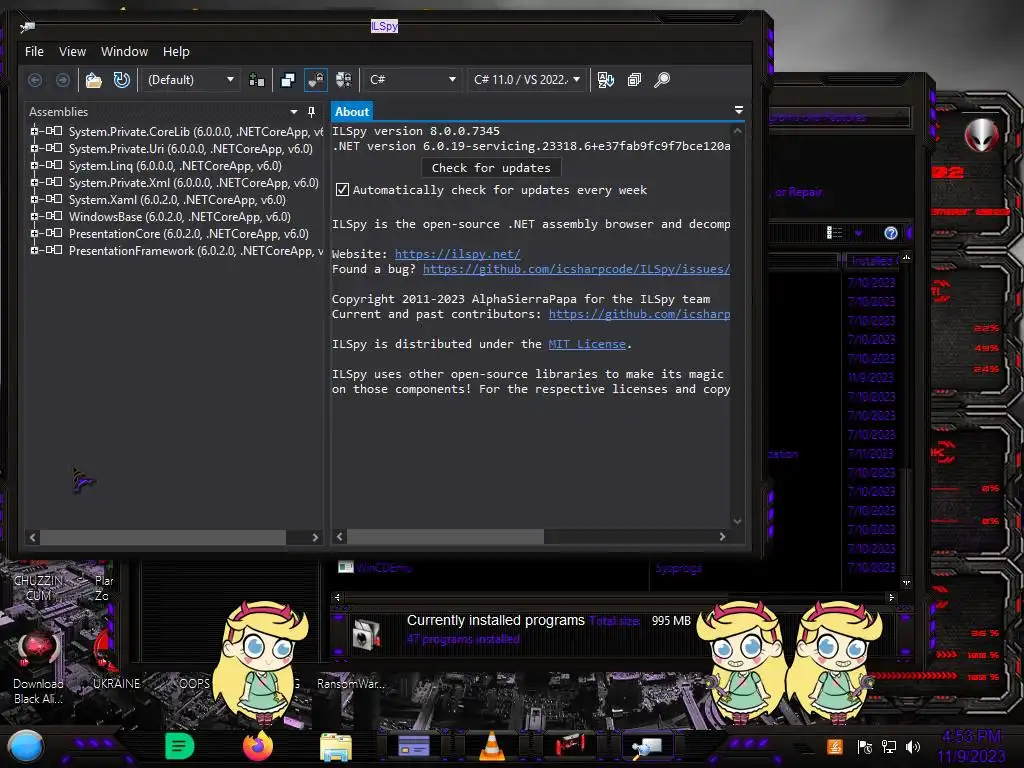
Task: Click assemblies panel scroll left arrow
Action: pos(33,537)
